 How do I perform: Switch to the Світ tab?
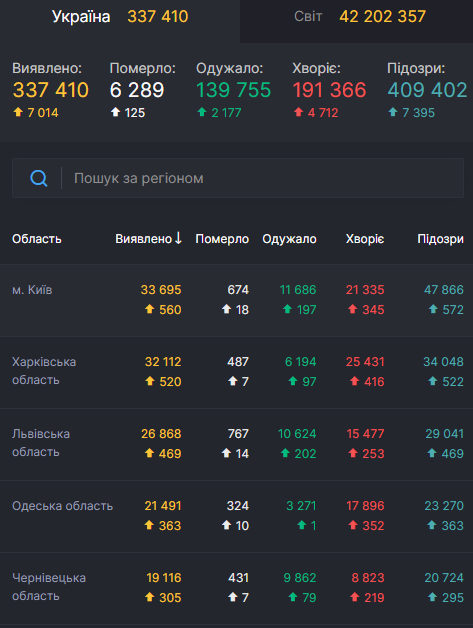[x=356, y=17]
